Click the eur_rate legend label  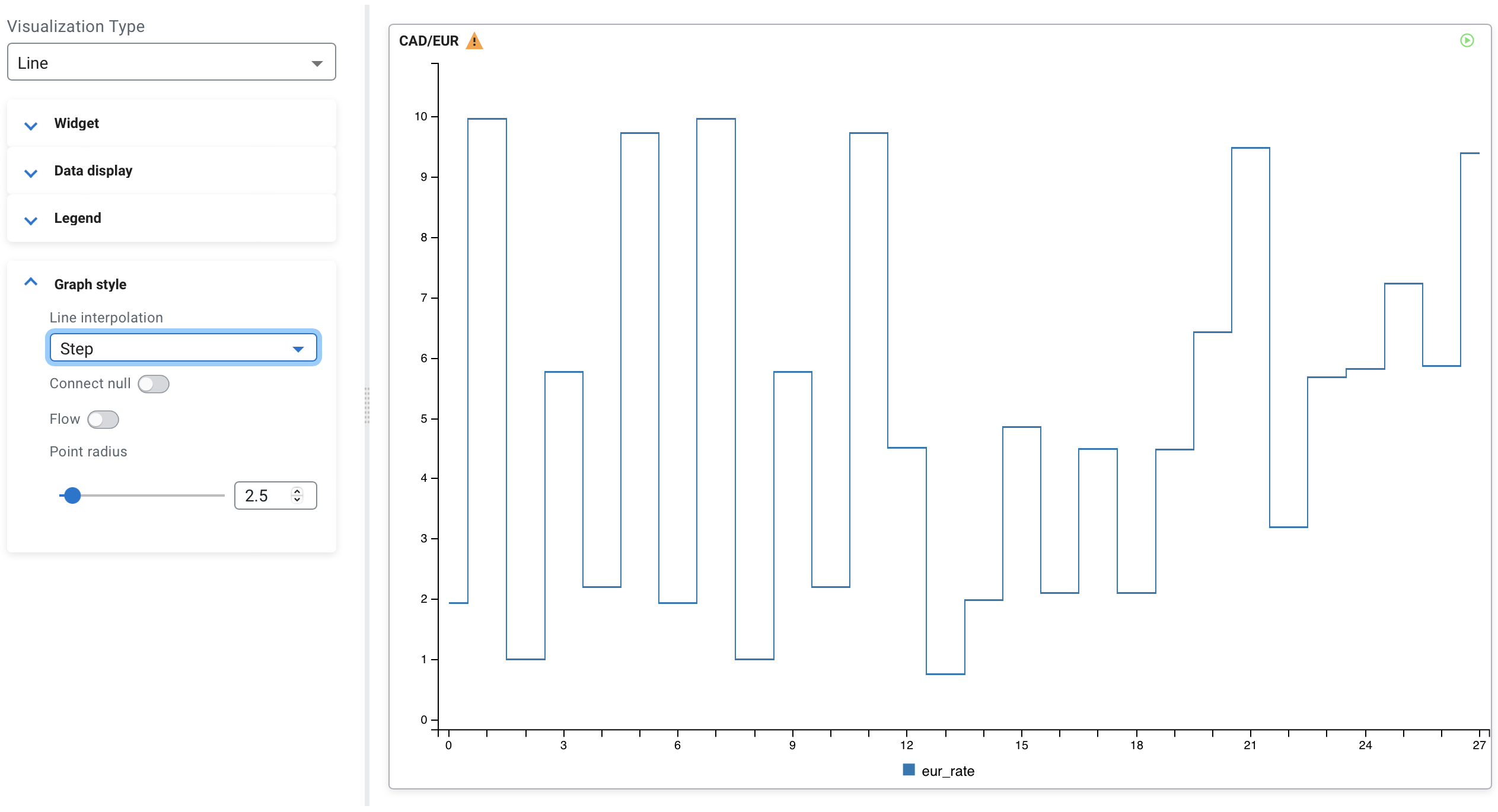coord(947,771)
